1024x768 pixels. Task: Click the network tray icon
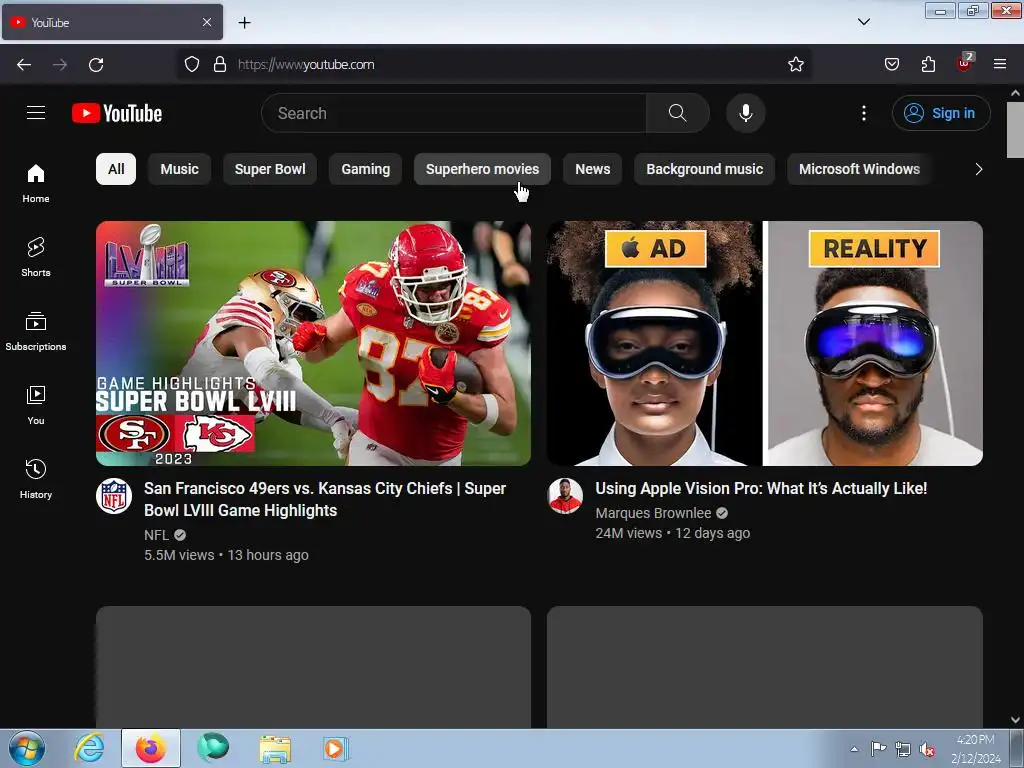(x=903, y=749)
